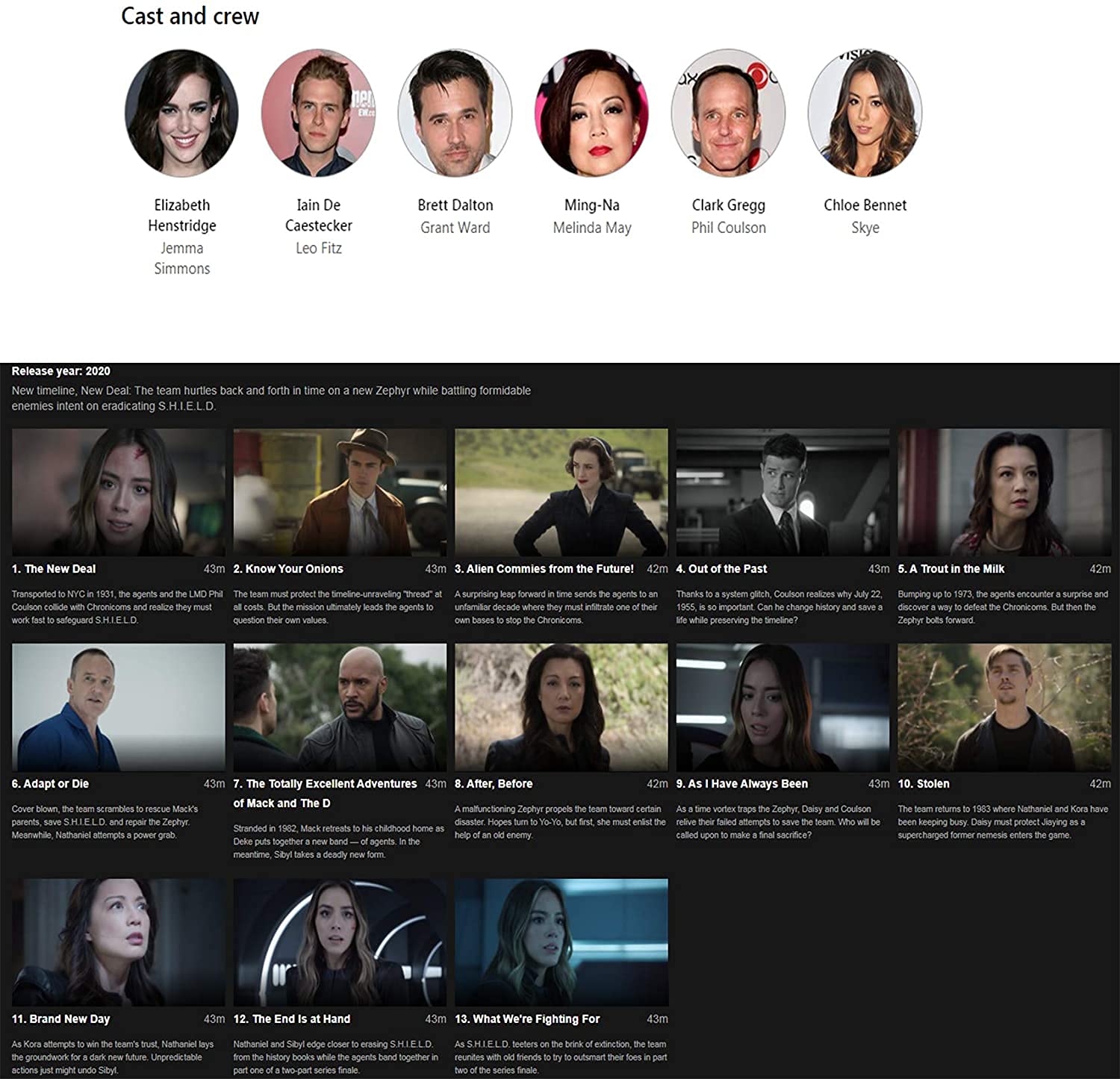This screenshot has height=1079, width=1120.
Task: Click Clark Gregg's cast photo
Action: [728, 113]
